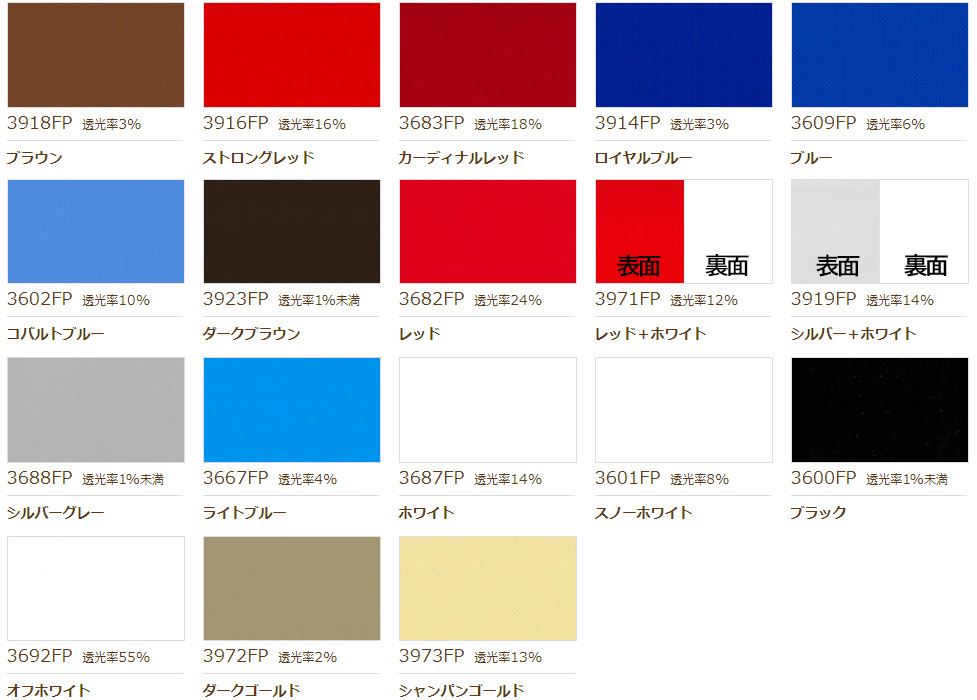This screenshot has height=700, width=977.
Task: Choose Champagne Gold 3973FP swatch
Action: 488,588
